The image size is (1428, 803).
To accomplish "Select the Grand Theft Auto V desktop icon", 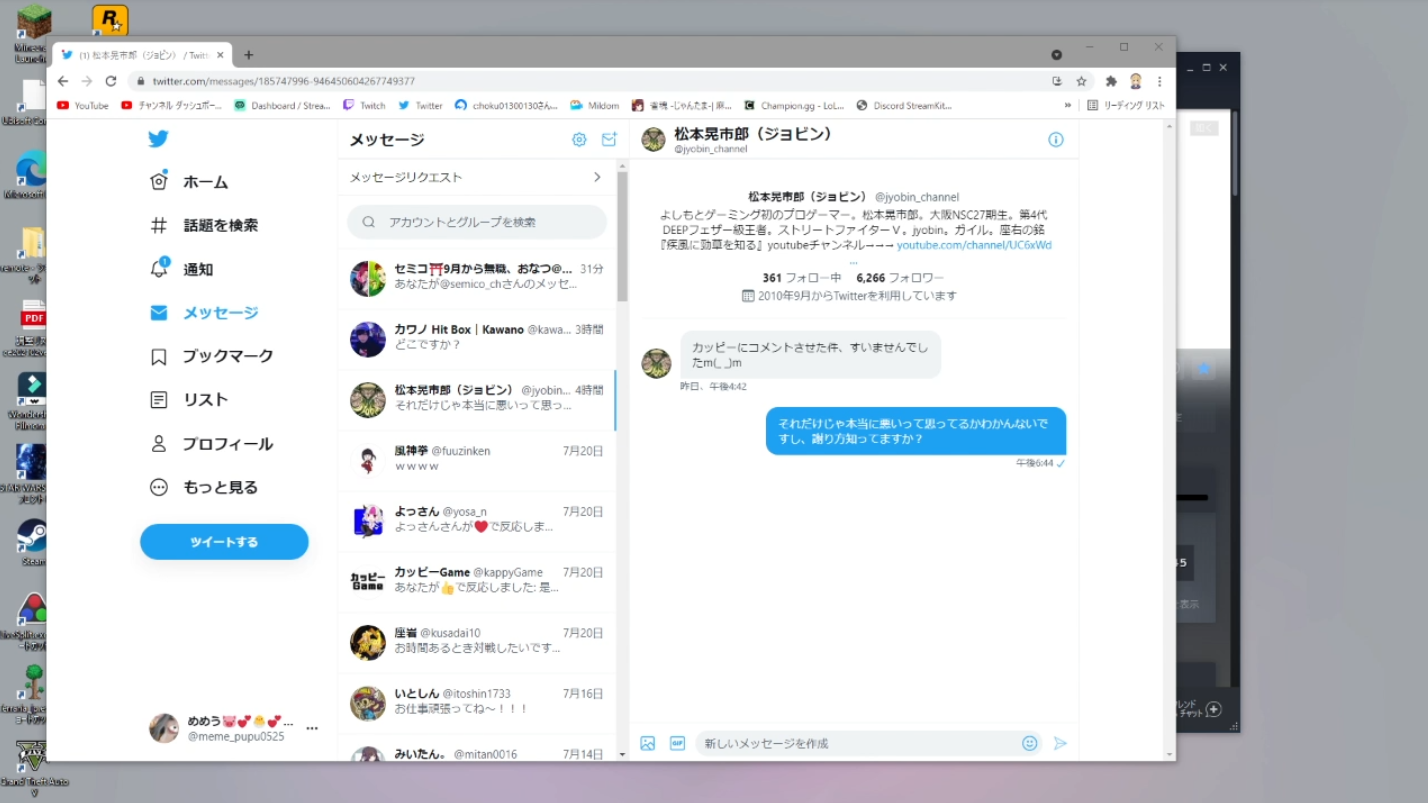I will click(x=32, y=768).
